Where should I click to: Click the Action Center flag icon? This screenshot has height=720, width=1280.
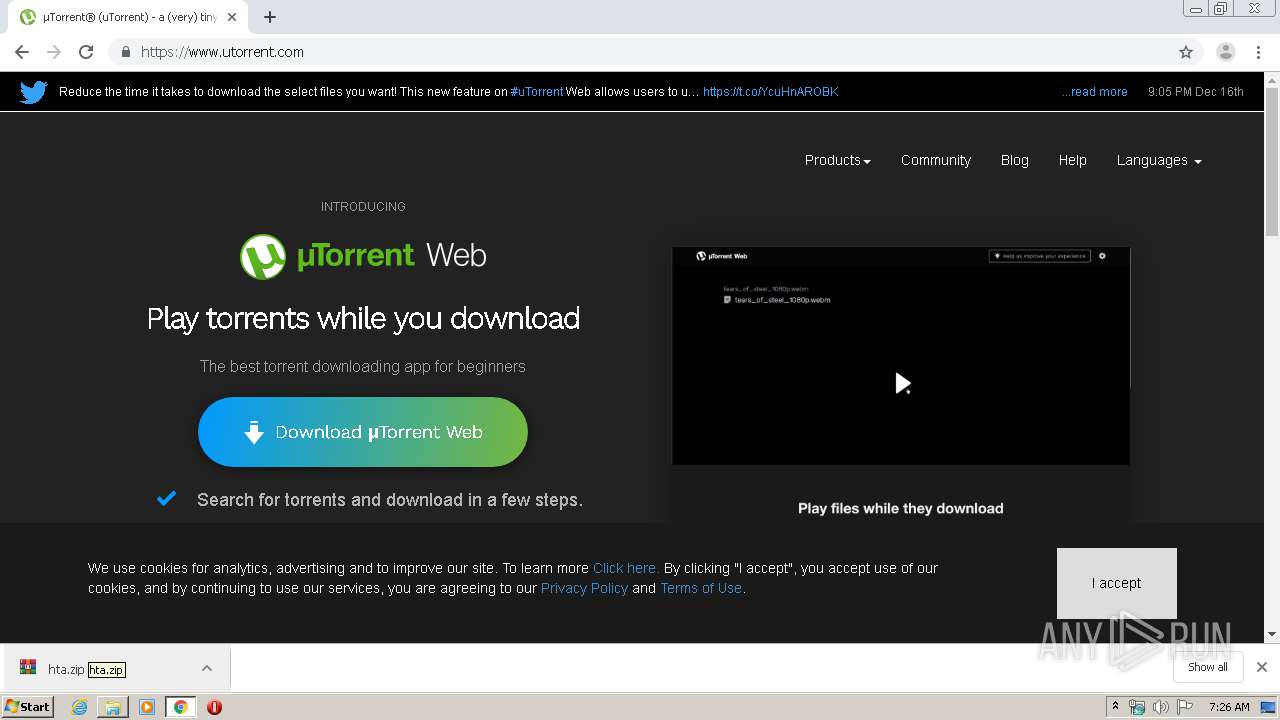tap(1185, 707)
